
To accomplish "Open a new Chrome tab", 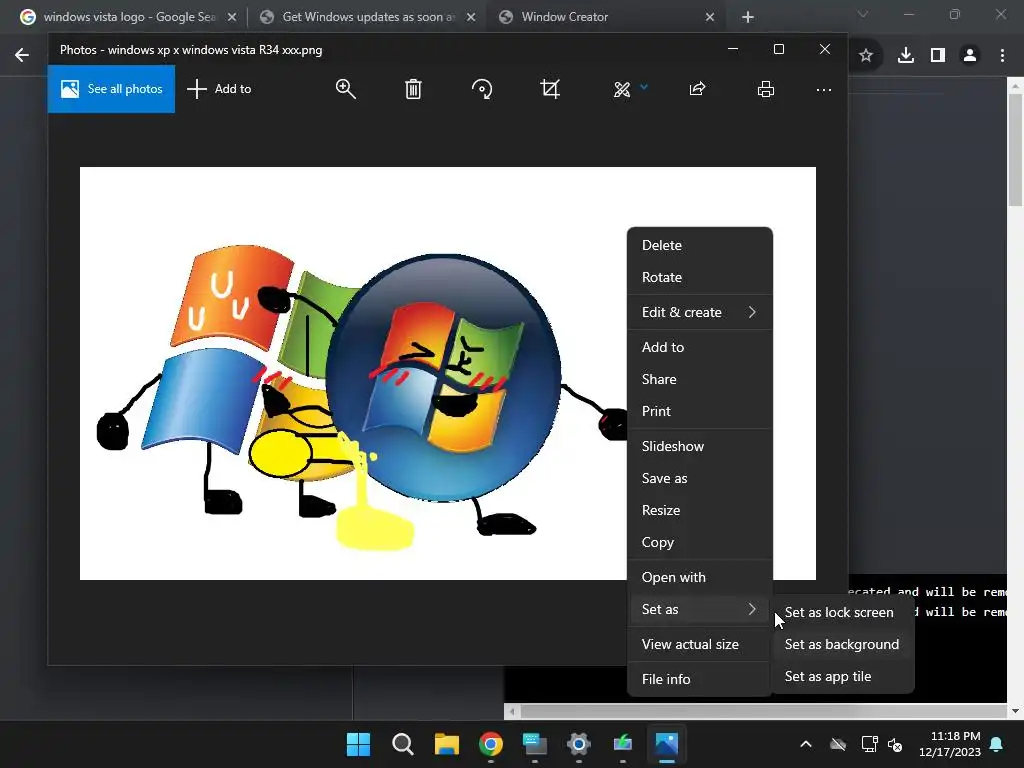I will click(748, 18).
